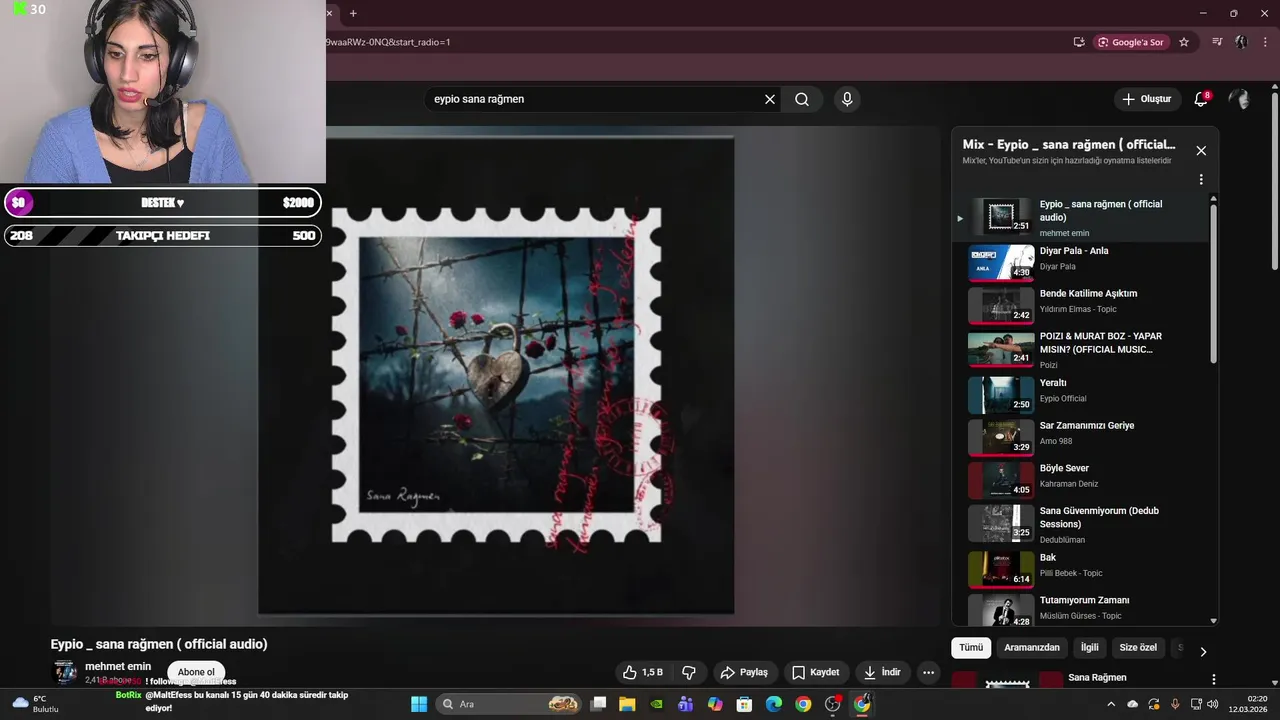This screenshot has width=1280, height=720.
Task: Open File Explorer from taskbar
Action: (x=627, y=704)
